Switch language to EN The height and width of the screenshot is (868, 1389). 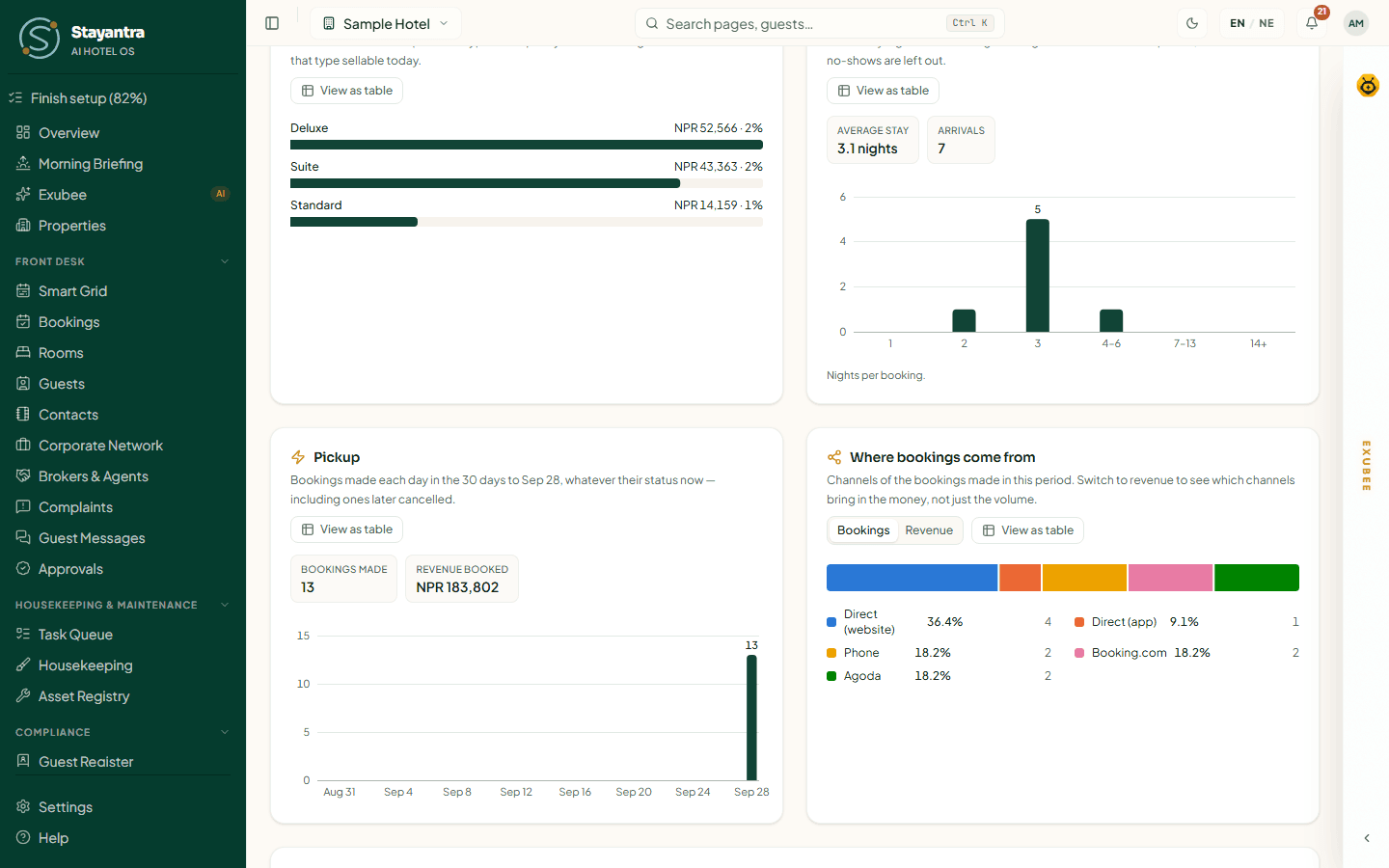(x=1237, y=23)
